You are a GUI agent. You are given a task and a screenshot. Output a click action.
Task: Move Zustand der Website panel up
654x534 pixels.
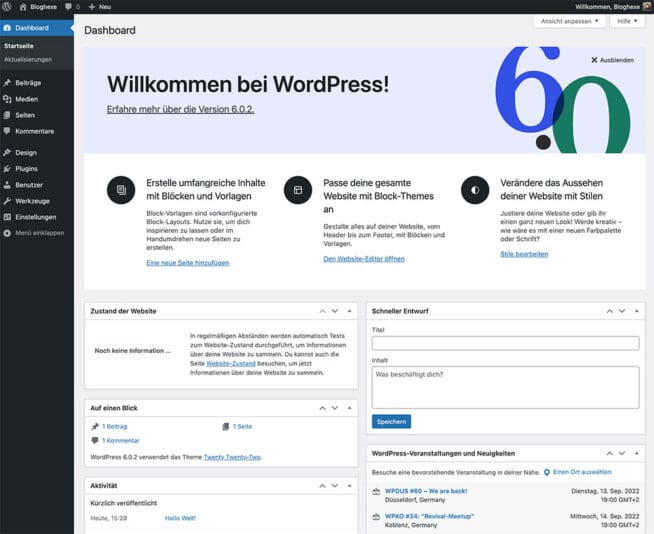(322, 311)
